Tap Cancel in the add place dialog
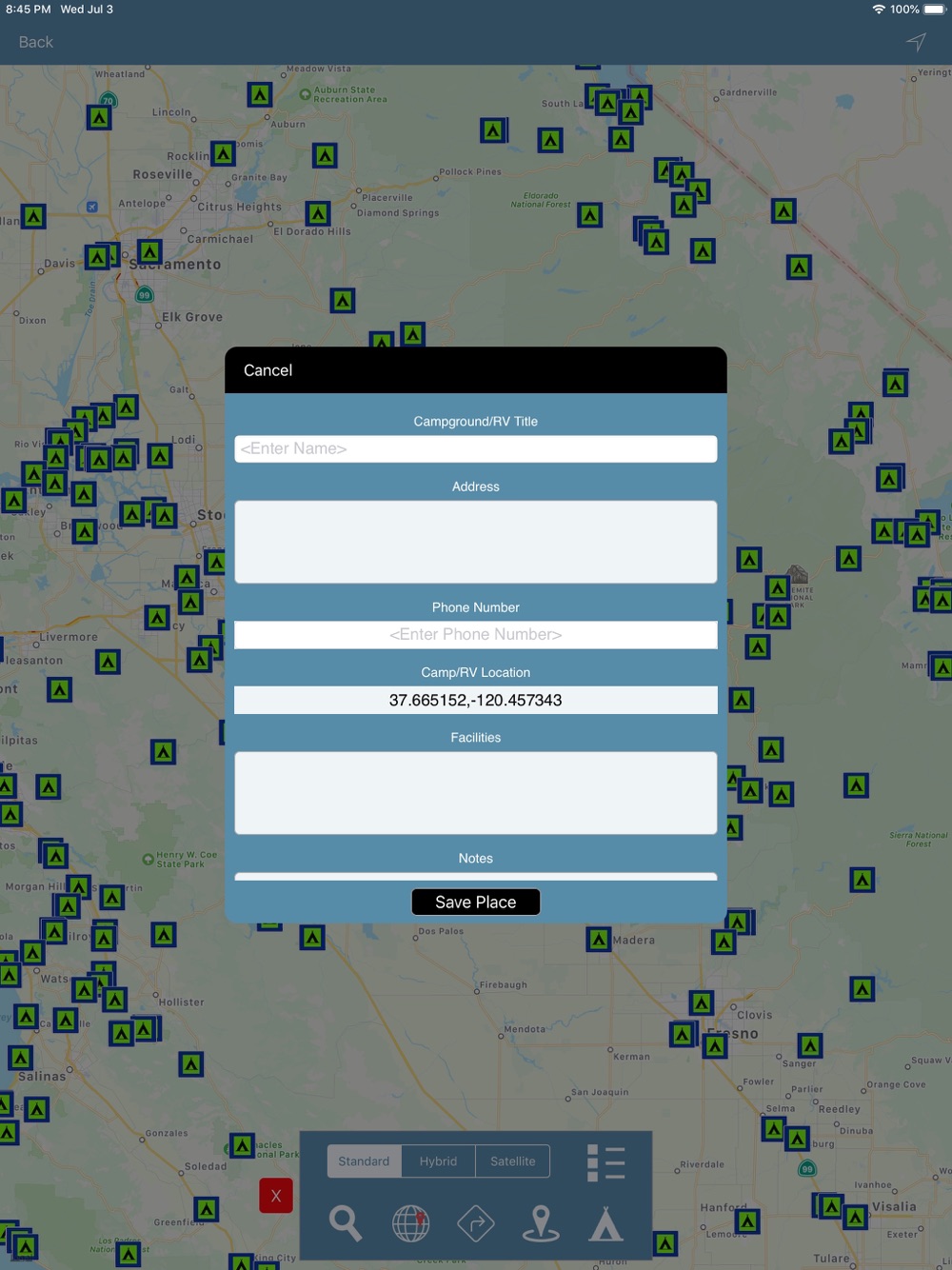Viewport: 952px width, 1270px height. pyautogui.click(x=268, y=370)
